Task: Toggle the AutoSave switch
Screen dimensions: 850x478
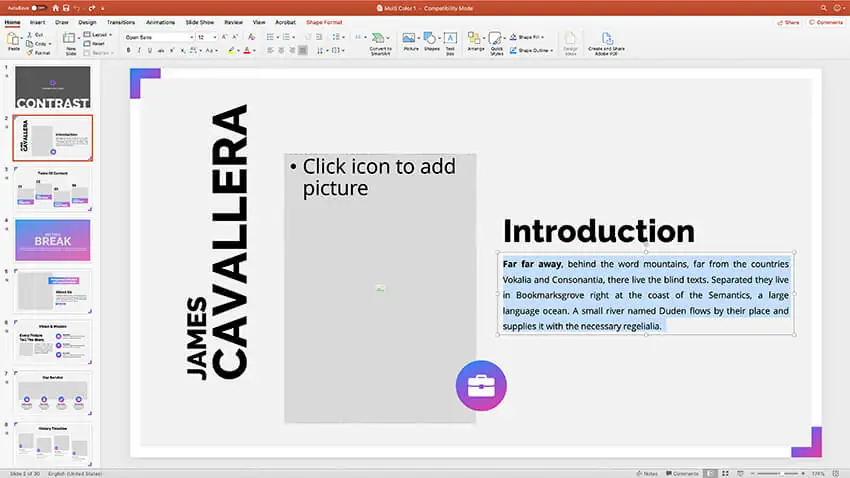Action: click(x=38, y=7)
